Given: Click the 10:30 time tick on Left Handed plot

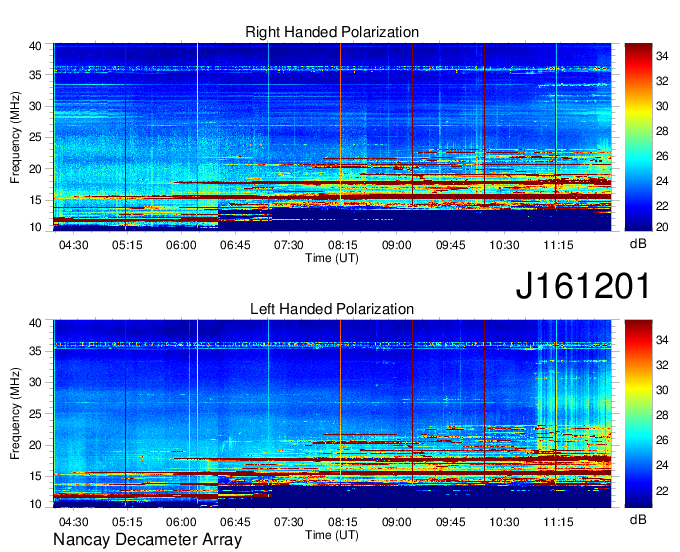Looking at the screenshot, I should point(504,522).
